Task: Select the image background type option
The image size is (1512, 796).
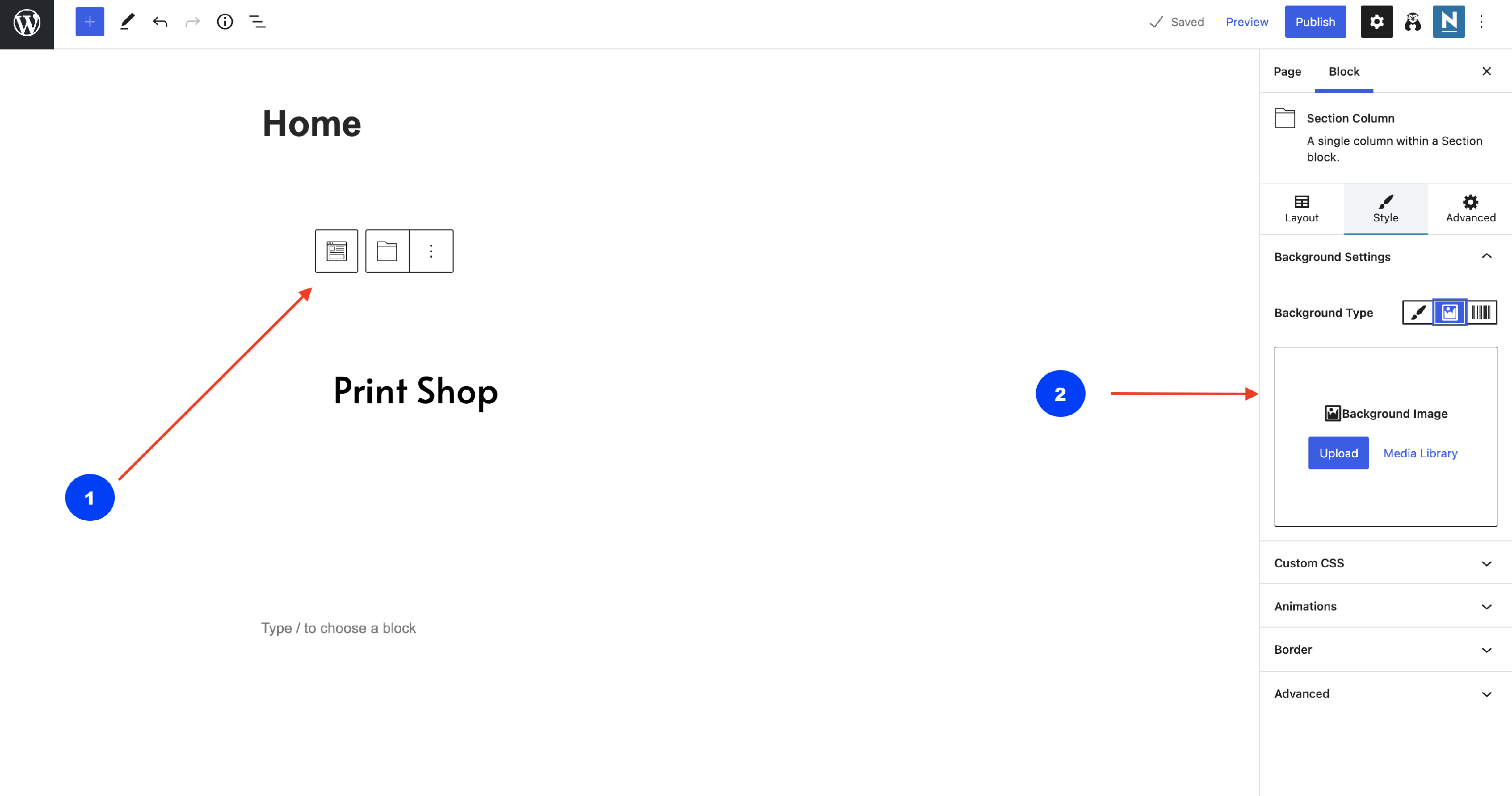Action: pos(1449,312)
